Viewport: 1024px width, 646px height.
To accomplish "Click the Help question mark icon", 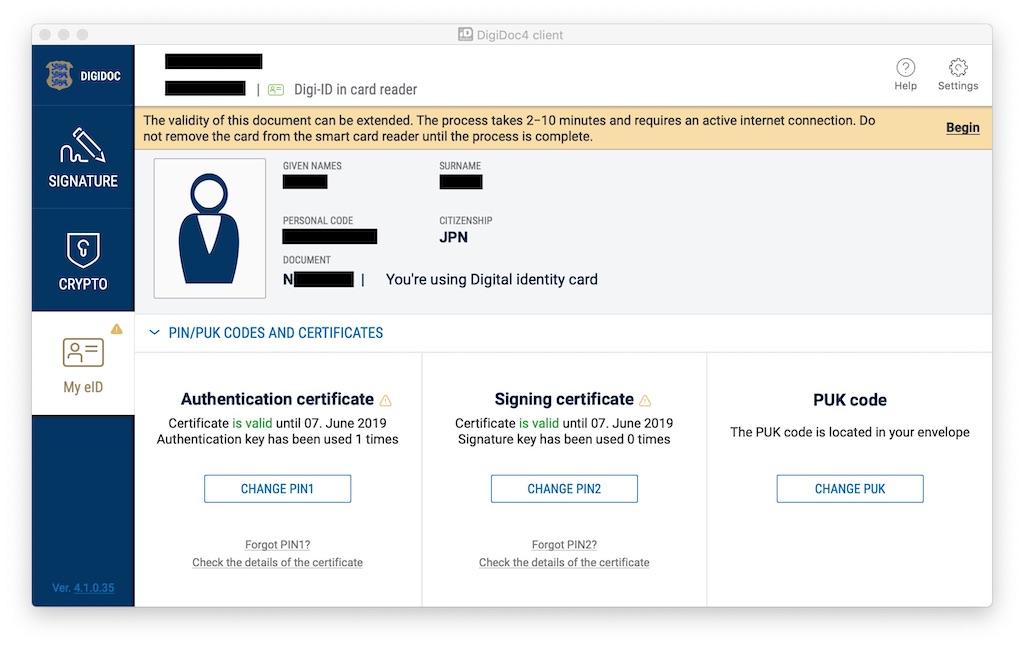I will 905,67.
